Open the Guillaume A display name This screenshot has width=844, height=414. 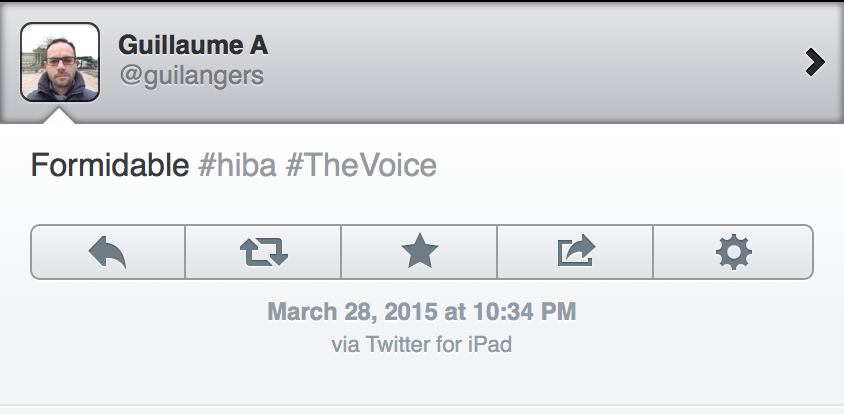coord(193,45)
